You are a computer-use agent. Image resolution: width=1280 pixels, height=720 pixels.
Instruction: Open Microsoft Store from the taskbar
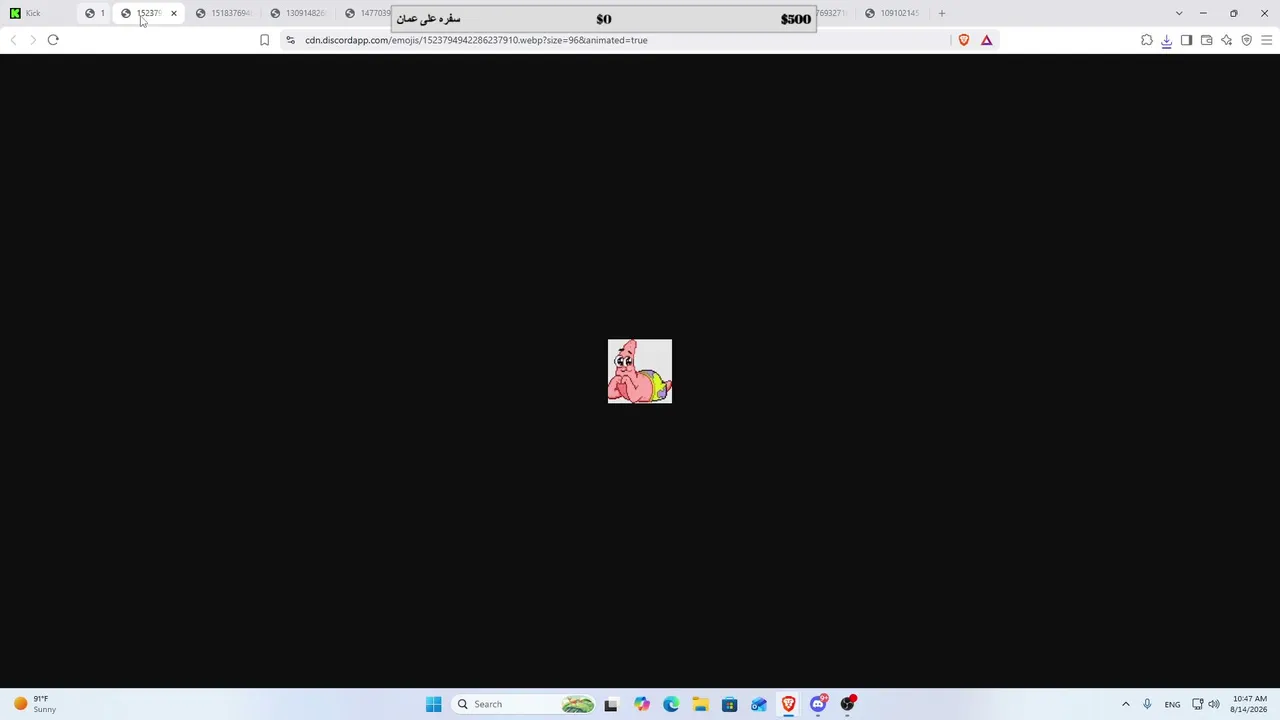[730, 704]
